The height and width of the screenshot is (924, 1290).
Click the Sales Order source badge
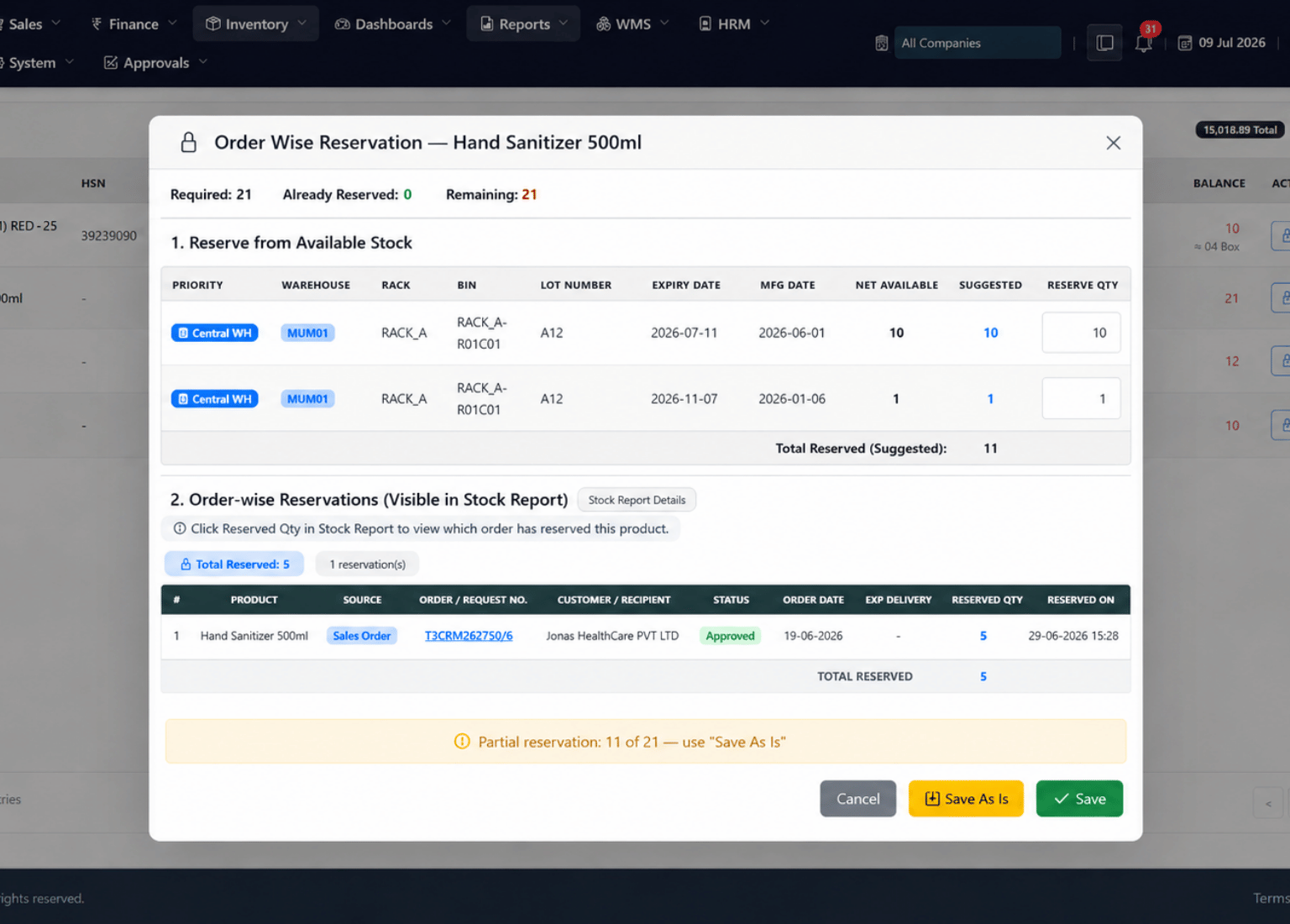tap(362, 636)
